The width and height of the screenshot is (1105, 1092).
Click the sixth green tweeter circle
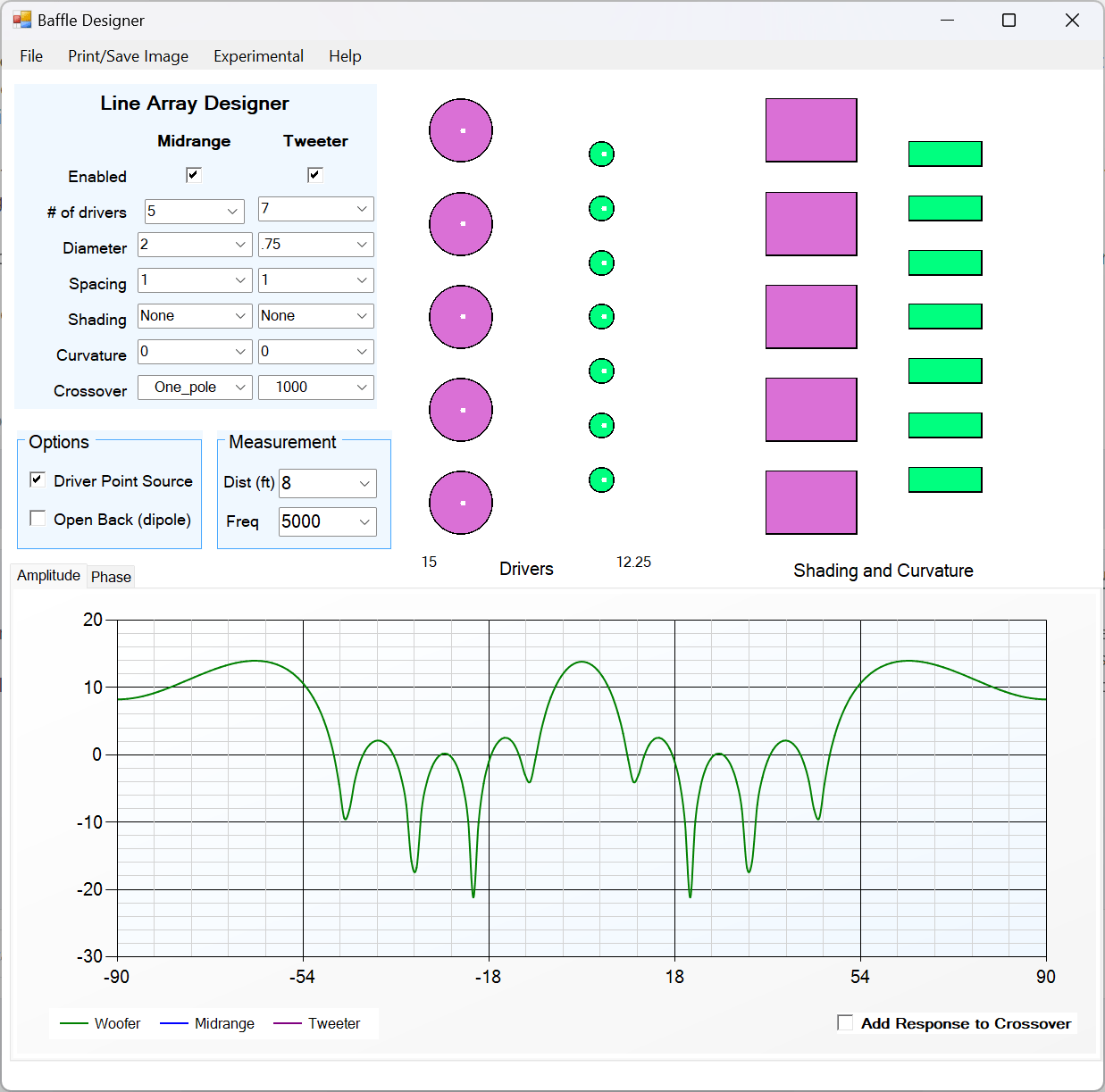pos(602,426)
